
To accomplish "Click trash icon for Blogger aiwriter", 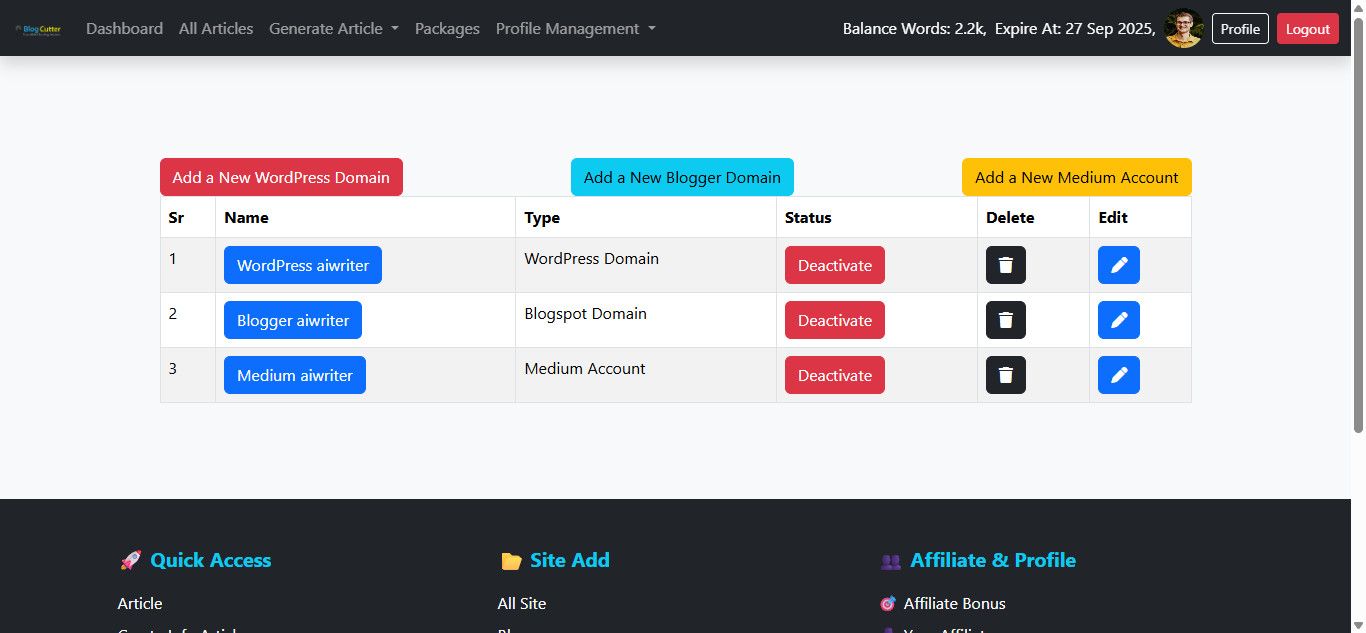I will coord(1005,320).
